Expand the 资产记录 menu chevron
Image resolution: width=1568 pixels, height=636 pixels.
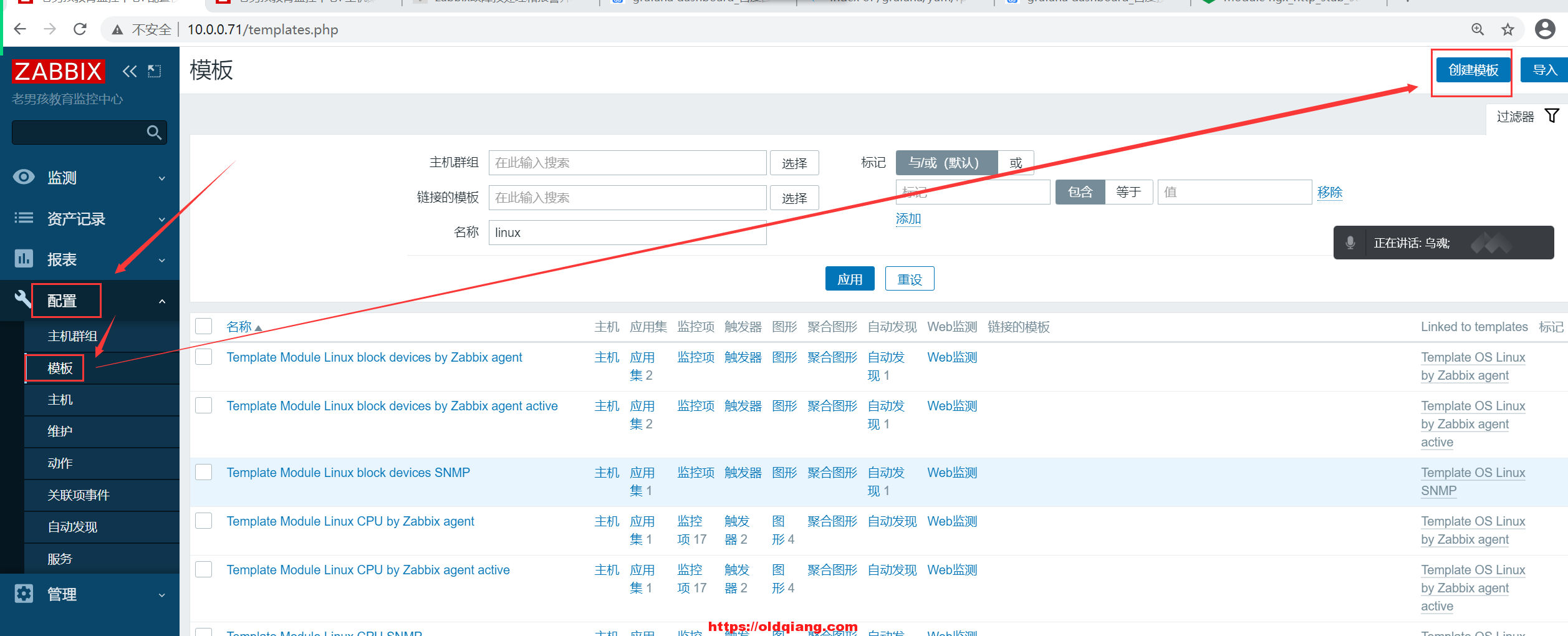(162, 219)
